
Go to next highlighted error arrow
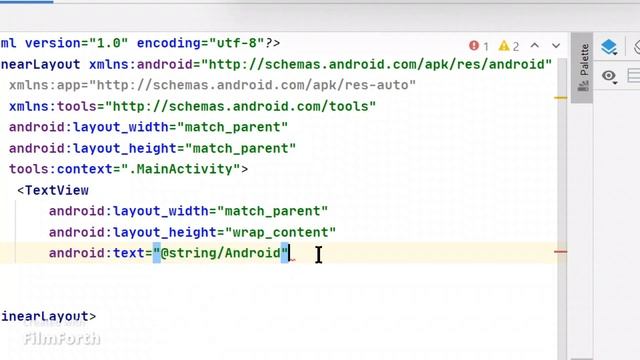(x=556, y=46)
